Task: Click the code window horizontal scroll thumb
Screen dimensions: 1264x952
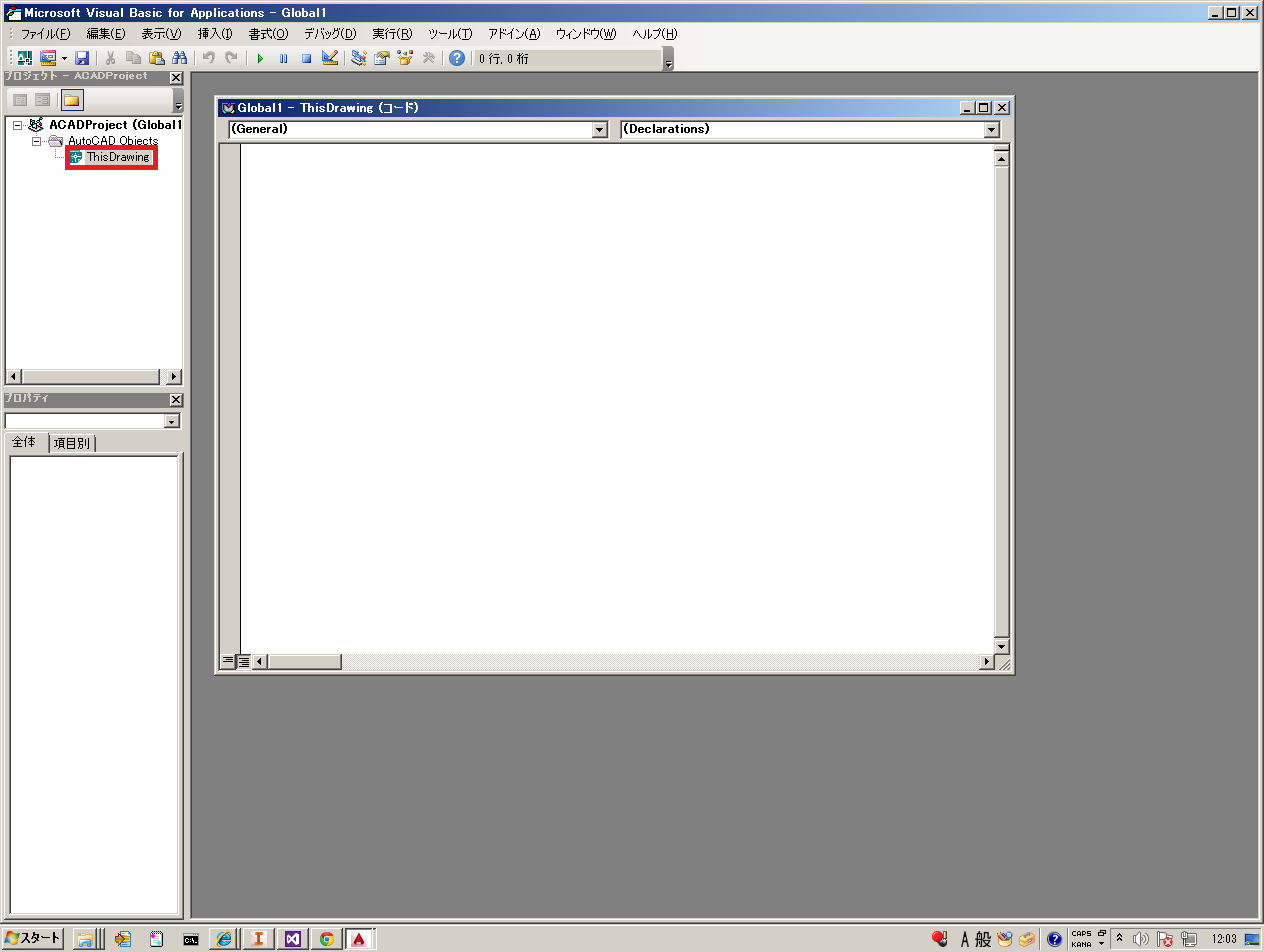Action: [305, 662]
